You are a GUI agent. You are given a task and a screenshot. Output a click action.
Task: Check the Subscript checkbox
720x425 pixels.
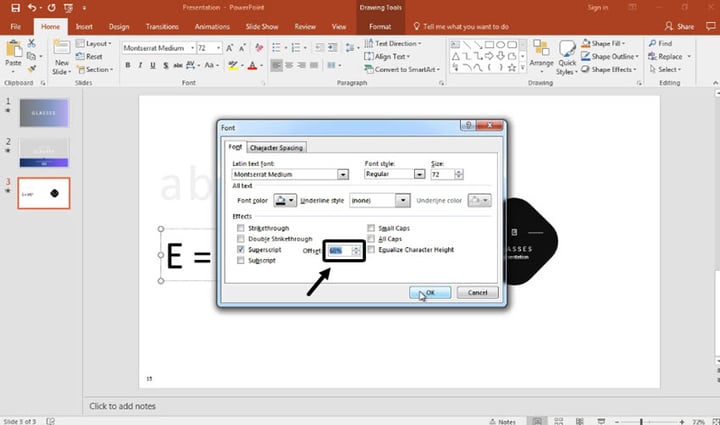[241, 260]
